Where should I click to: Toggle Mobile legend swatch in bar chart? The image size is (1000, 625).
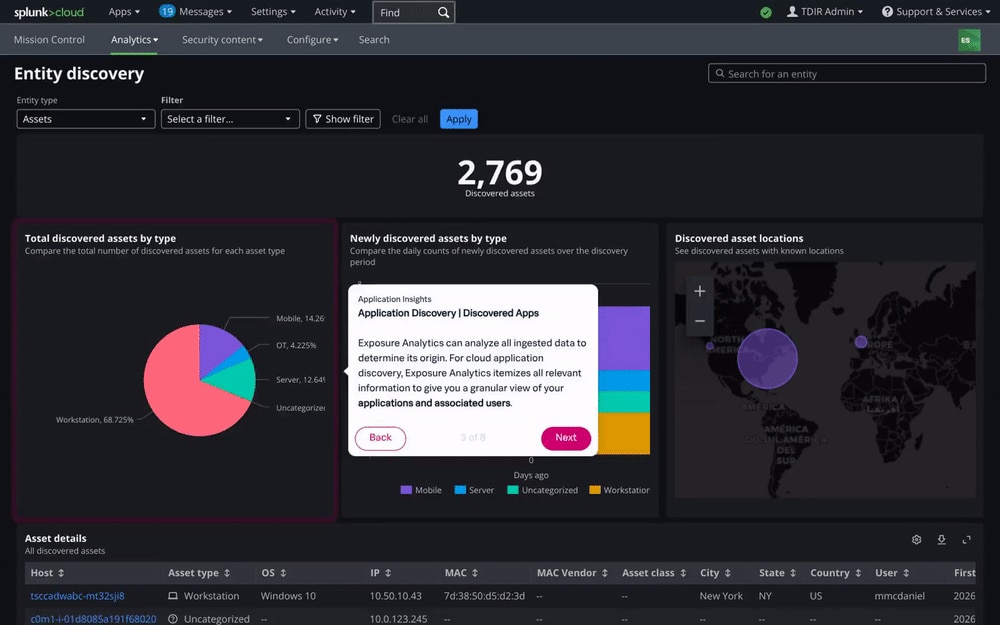coord(406,490)
